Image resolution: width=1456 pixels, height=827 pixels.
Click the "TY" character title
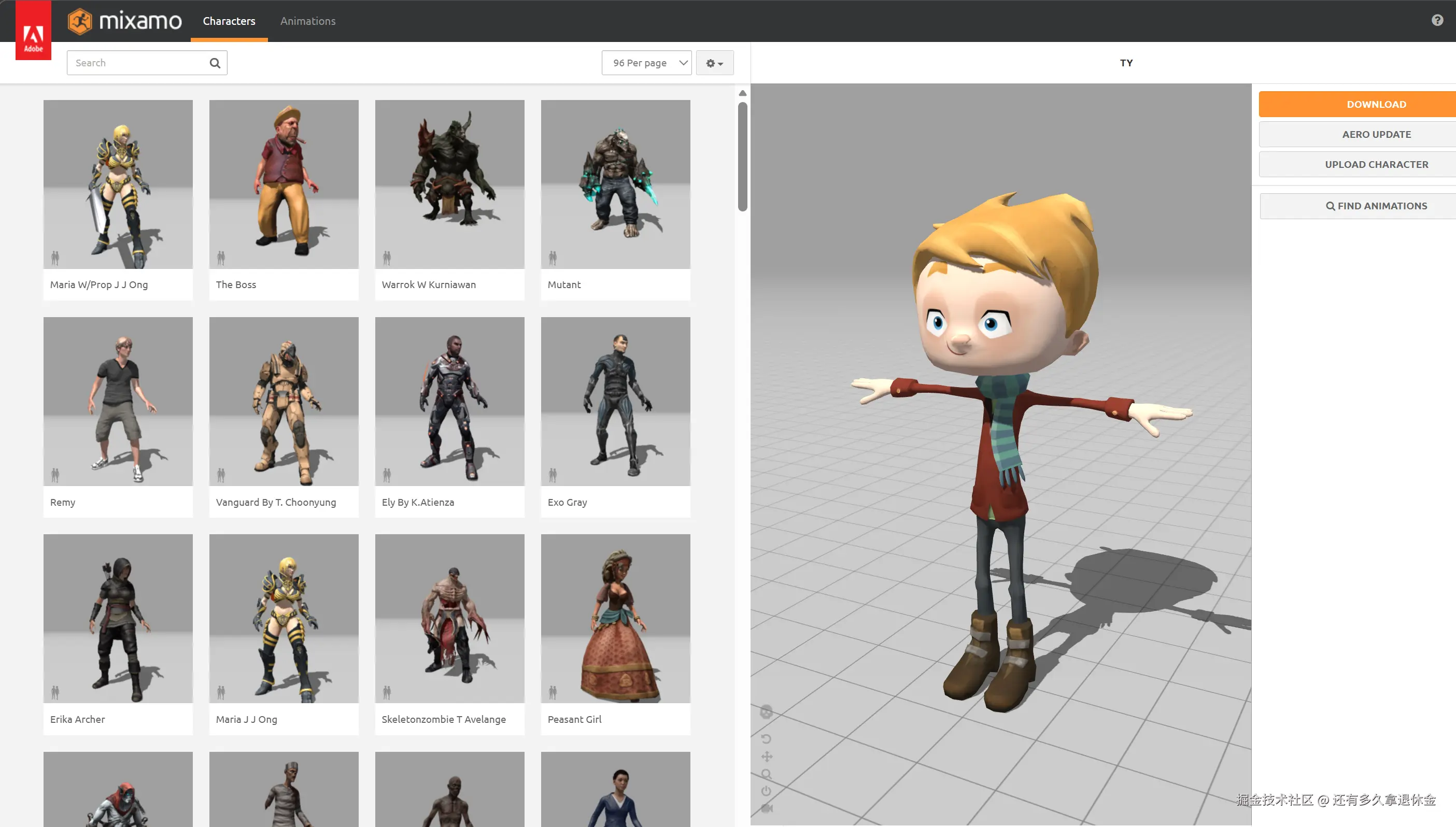[x=1126, y=63]
